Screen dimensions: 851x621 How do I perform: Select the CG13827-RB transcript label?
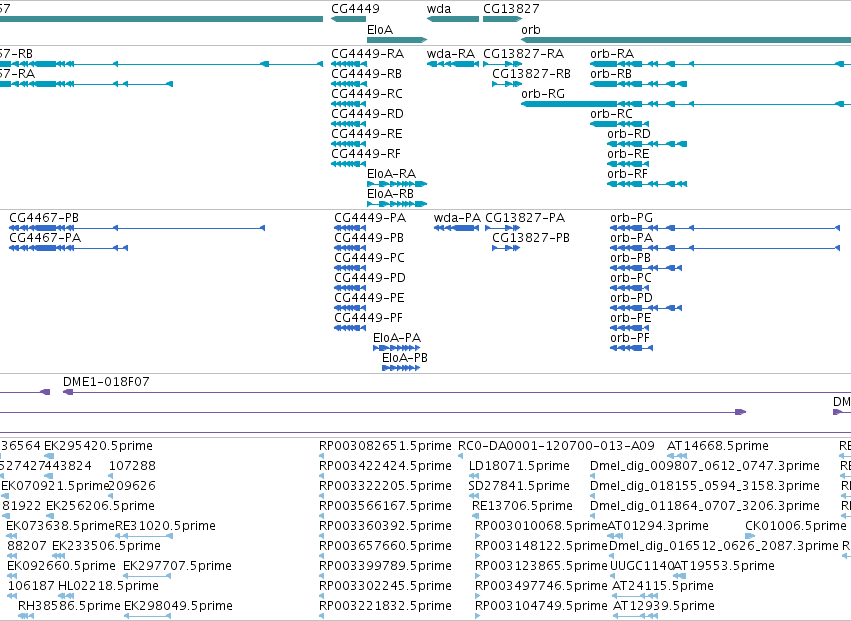532,74
